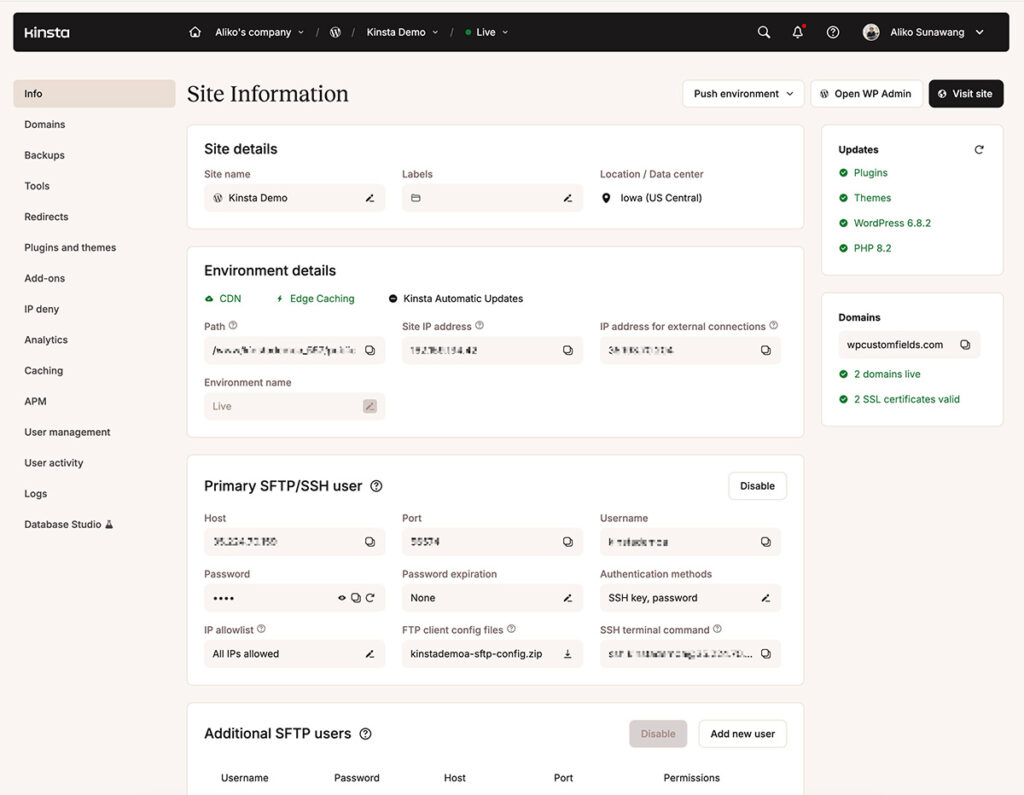Copy wpcustomfields.com domain
1024x795 pixels.
[x=965, y=344]
